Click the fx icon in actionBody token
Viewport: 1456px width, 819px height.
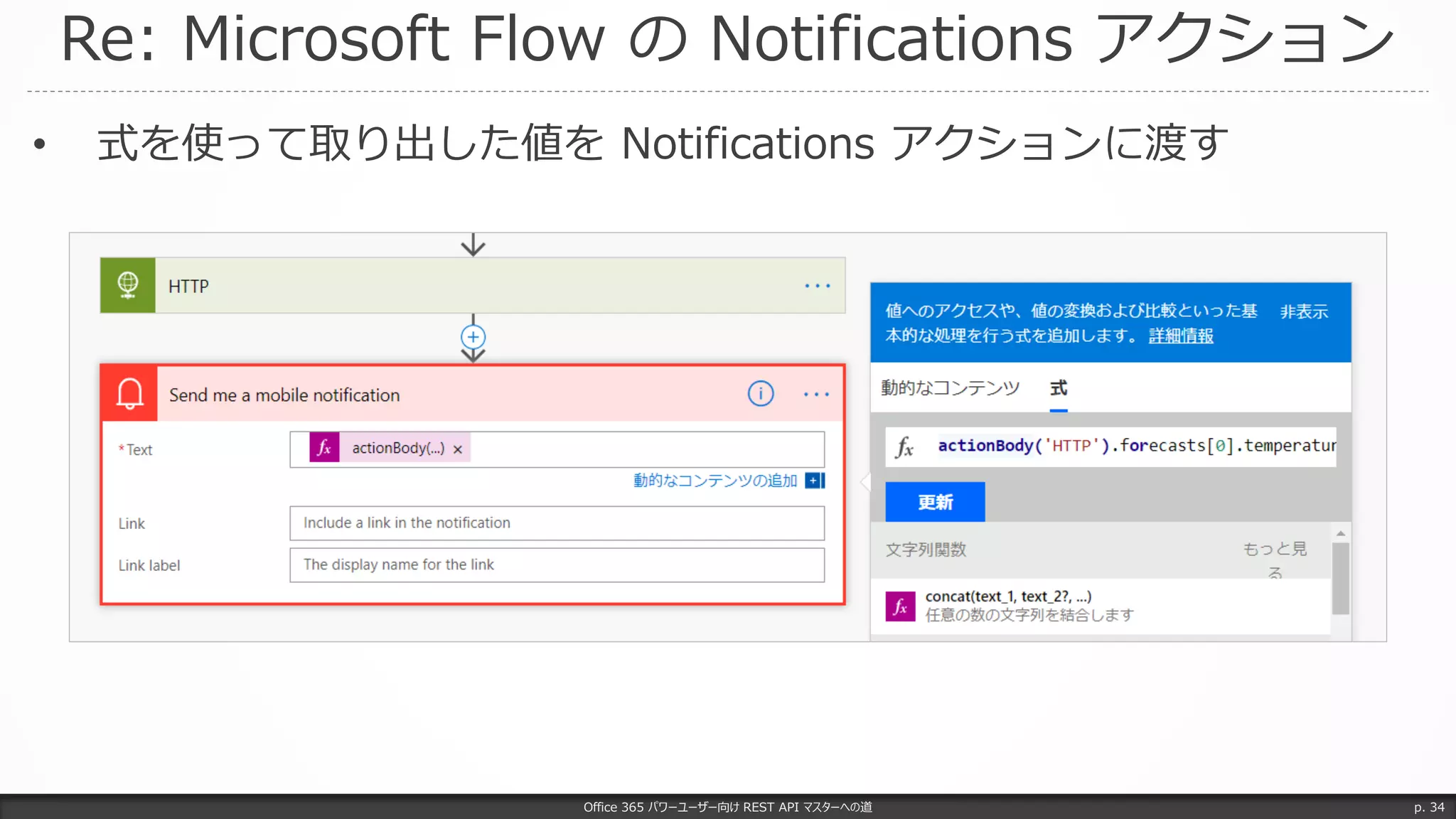325,448
